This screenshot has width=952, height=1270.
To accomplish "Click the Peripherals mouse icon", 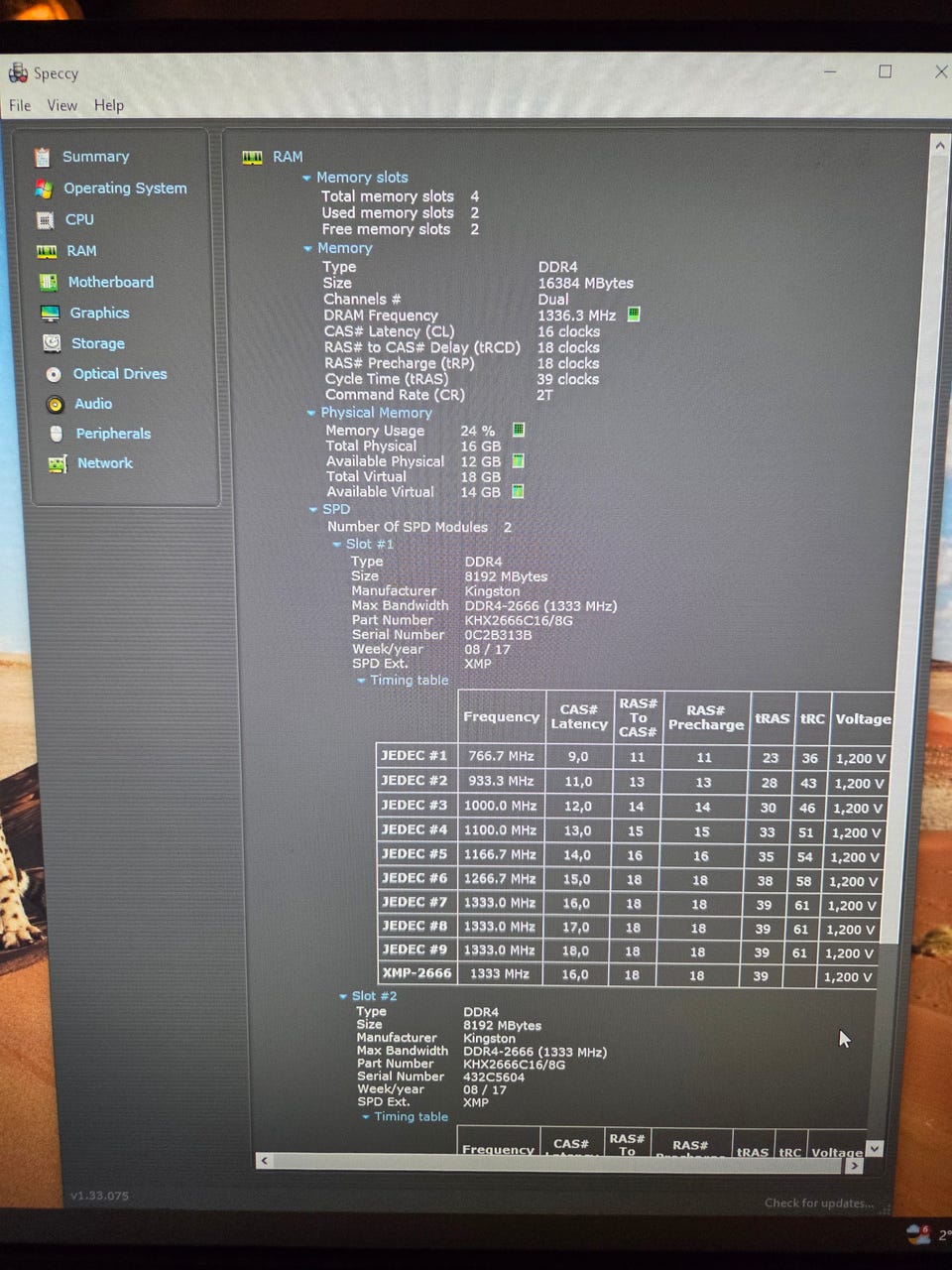I will tap(57, 434).
